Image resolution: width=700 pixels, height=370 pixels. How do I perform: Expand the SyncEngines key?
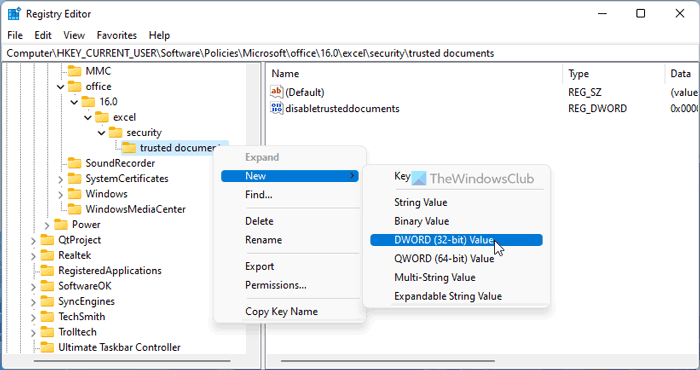[x=33, y=302]
